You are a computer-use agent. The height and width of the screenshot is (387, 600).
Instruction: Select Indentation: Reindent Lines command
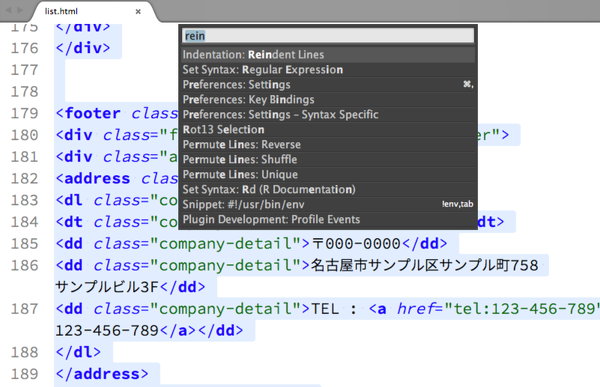[328, 55]
